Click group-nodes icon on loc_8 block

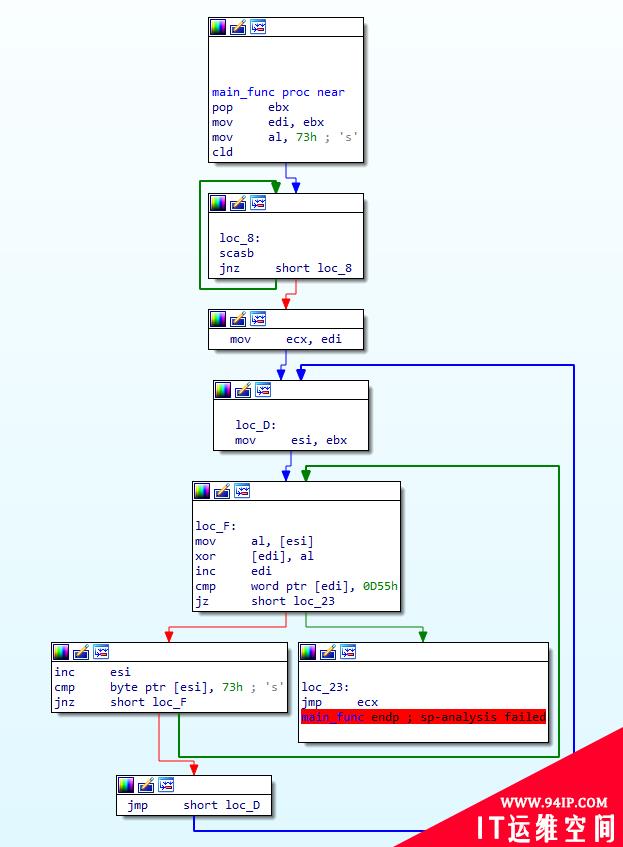(x=258, y=203)
